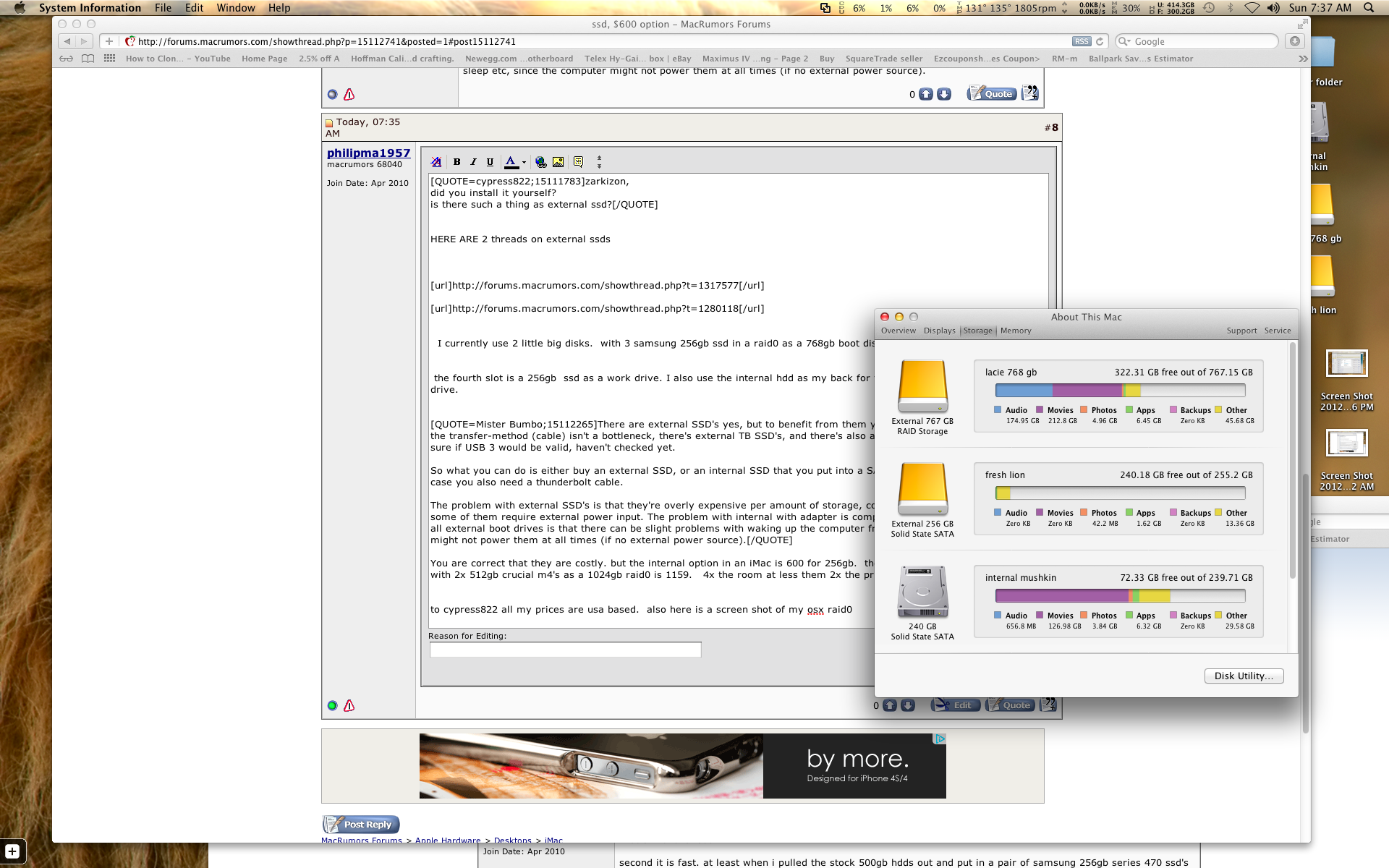Expand bookmarks bar overflow chevron

(x=1302, y=59)
